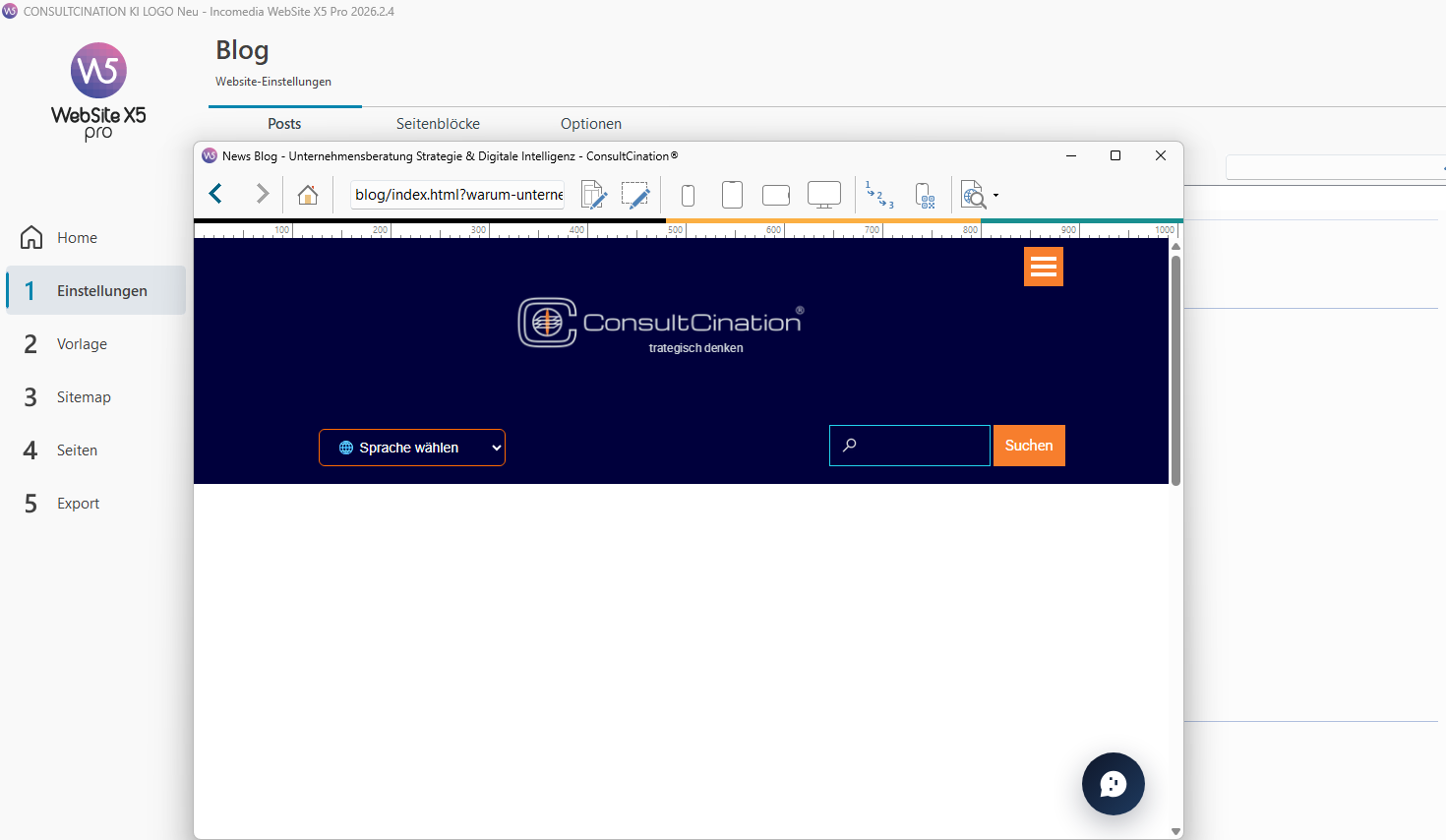Click the WebSite X5 pro logo

coord(98,92)
